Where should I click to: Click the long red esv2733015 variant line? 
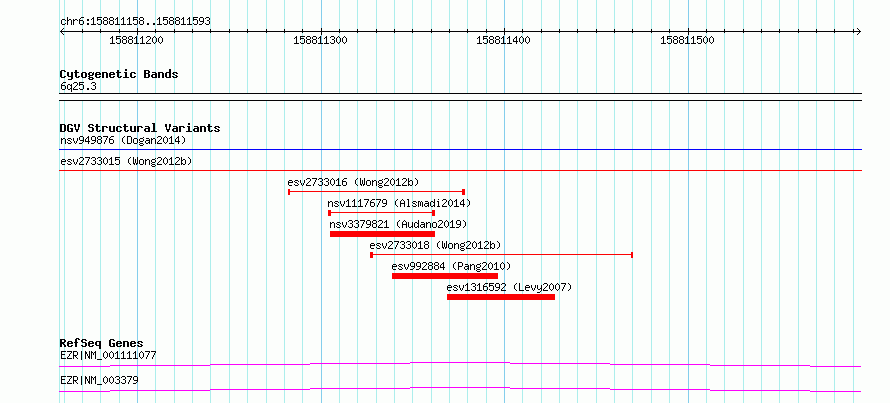tap(460, 170)
